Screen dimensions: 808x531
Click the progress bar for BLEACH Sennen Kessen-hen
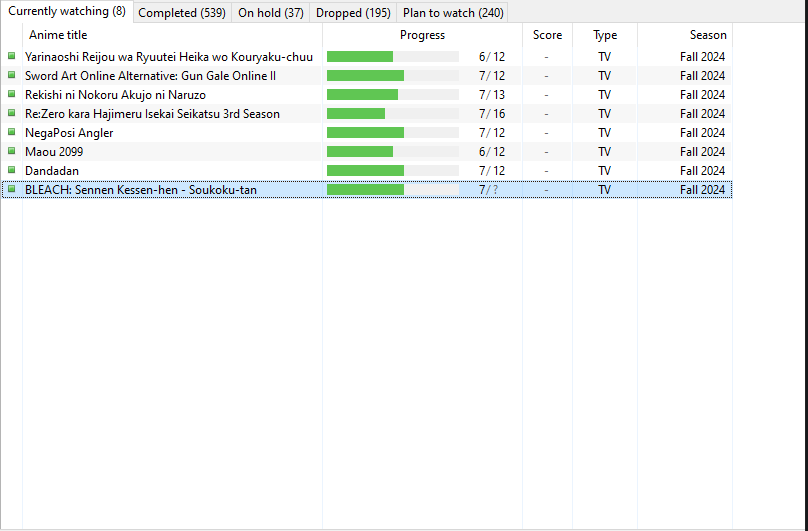393,190
